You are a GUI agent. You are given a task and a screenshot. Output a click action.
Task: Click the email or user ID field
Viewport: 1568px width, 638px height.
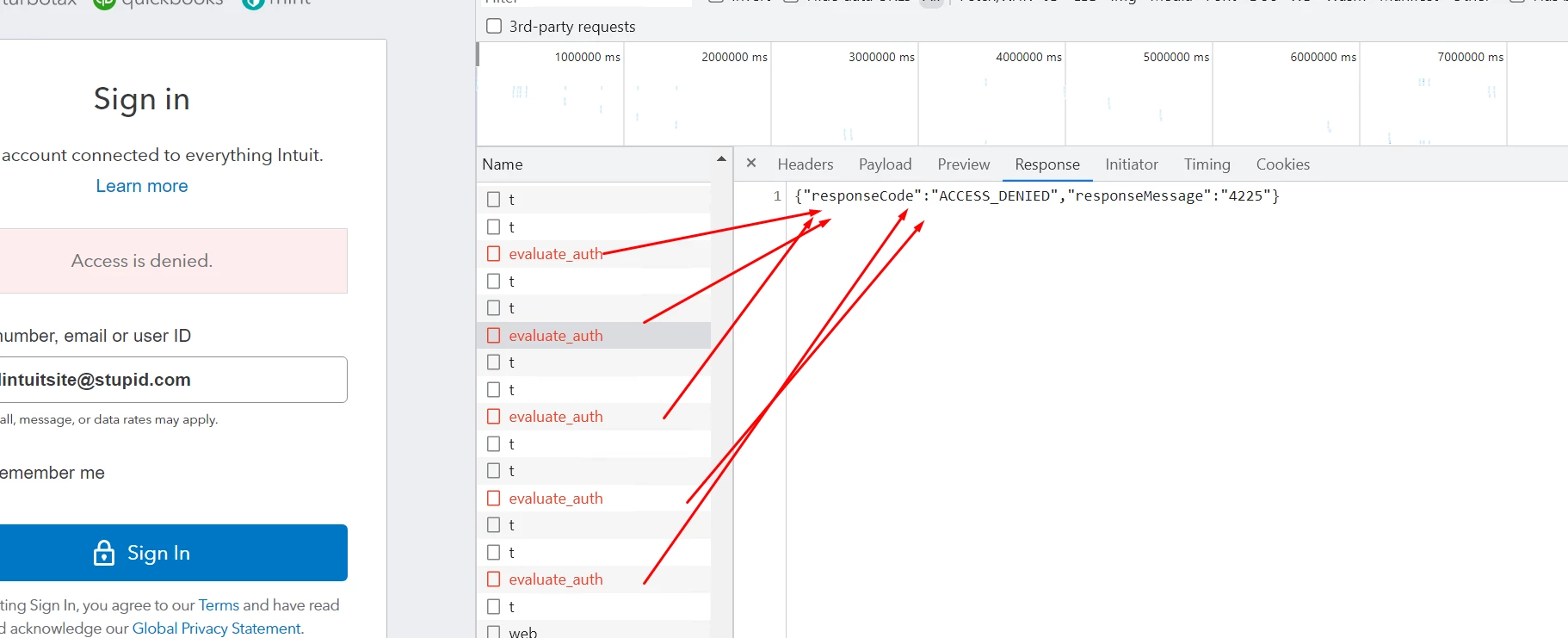[173, 380]
